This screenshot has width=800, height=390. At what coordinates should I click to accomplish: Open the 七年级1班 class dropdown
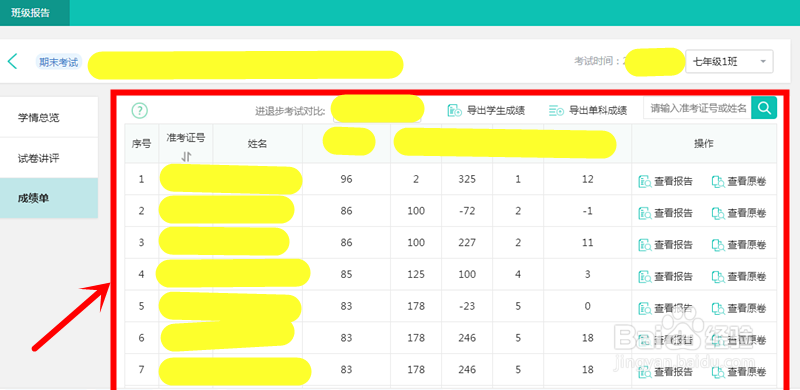[x=729, y=62]
